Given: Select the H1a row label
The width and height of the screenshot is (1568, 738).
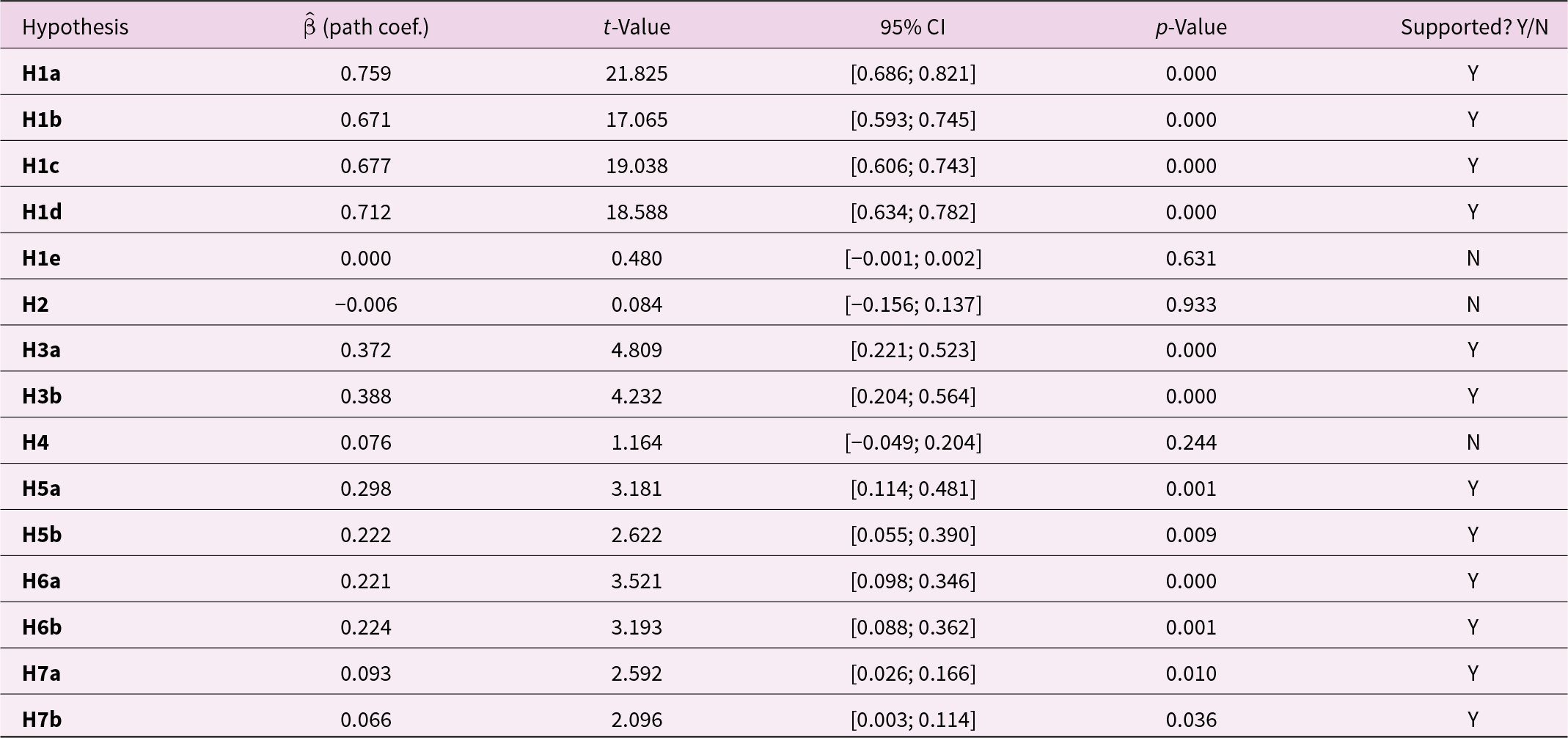Looking at the screenshot, I should click(42, 73).
